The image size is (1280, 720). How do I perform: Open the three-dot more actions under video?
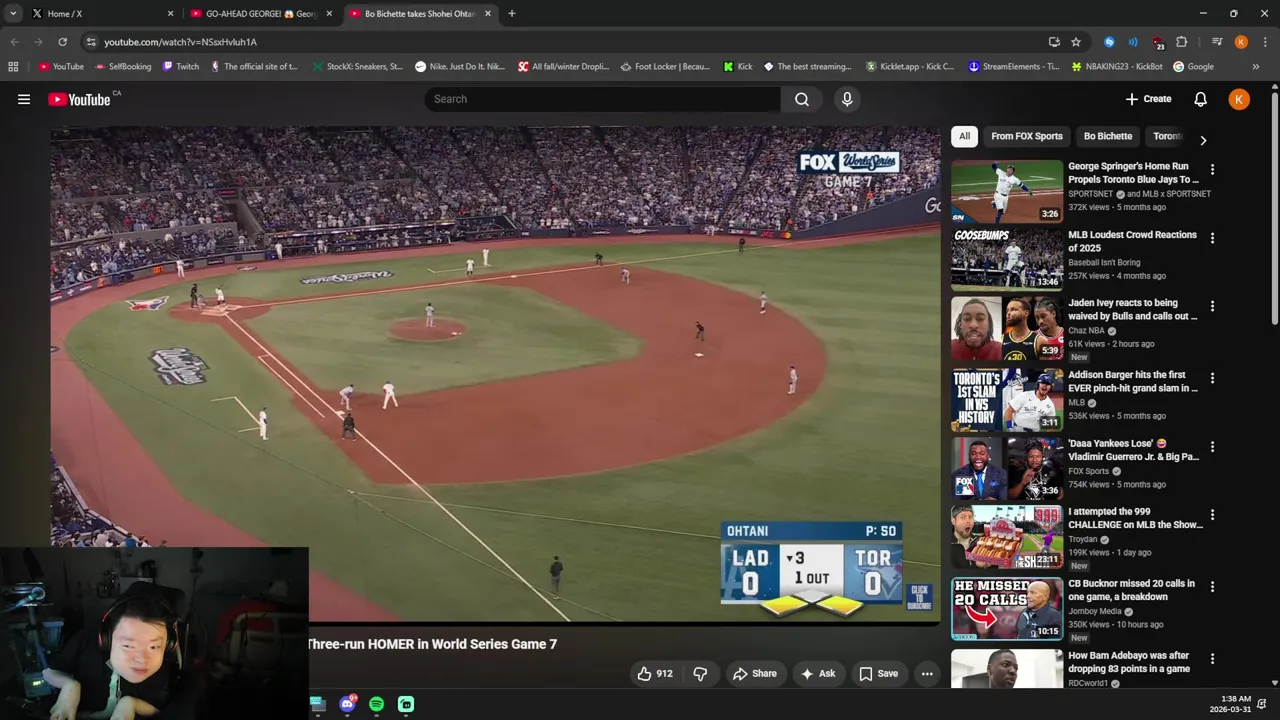click(x=927, y=674)
